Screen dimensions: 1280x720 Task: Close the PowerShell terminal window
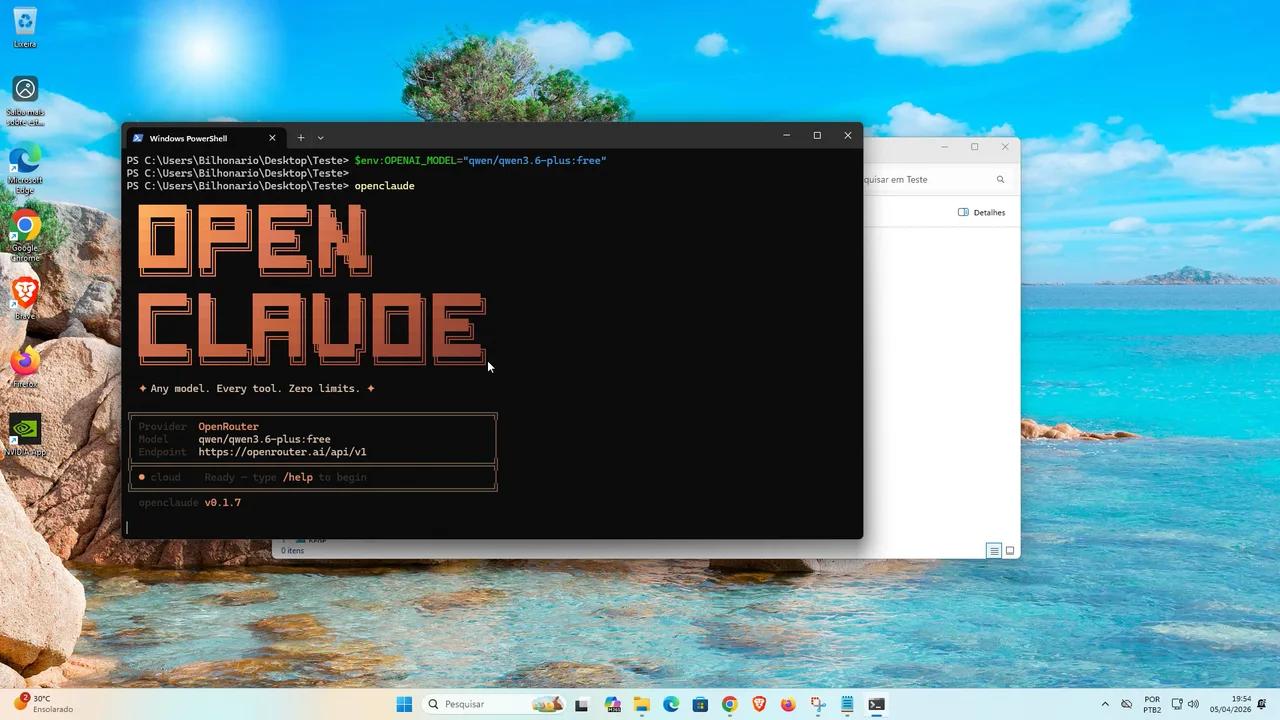pyautogui.click(x=848, y=135)
